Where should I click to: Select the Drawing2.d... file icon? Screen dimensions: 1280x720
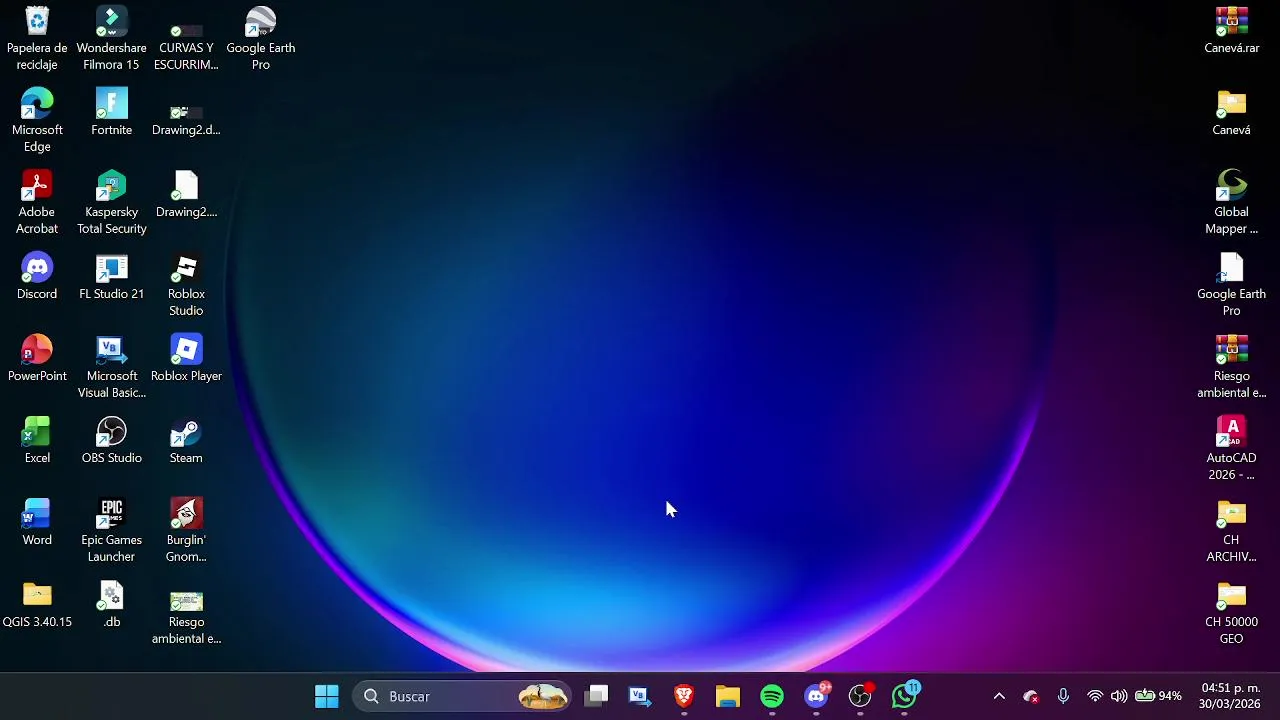point(186,120)
